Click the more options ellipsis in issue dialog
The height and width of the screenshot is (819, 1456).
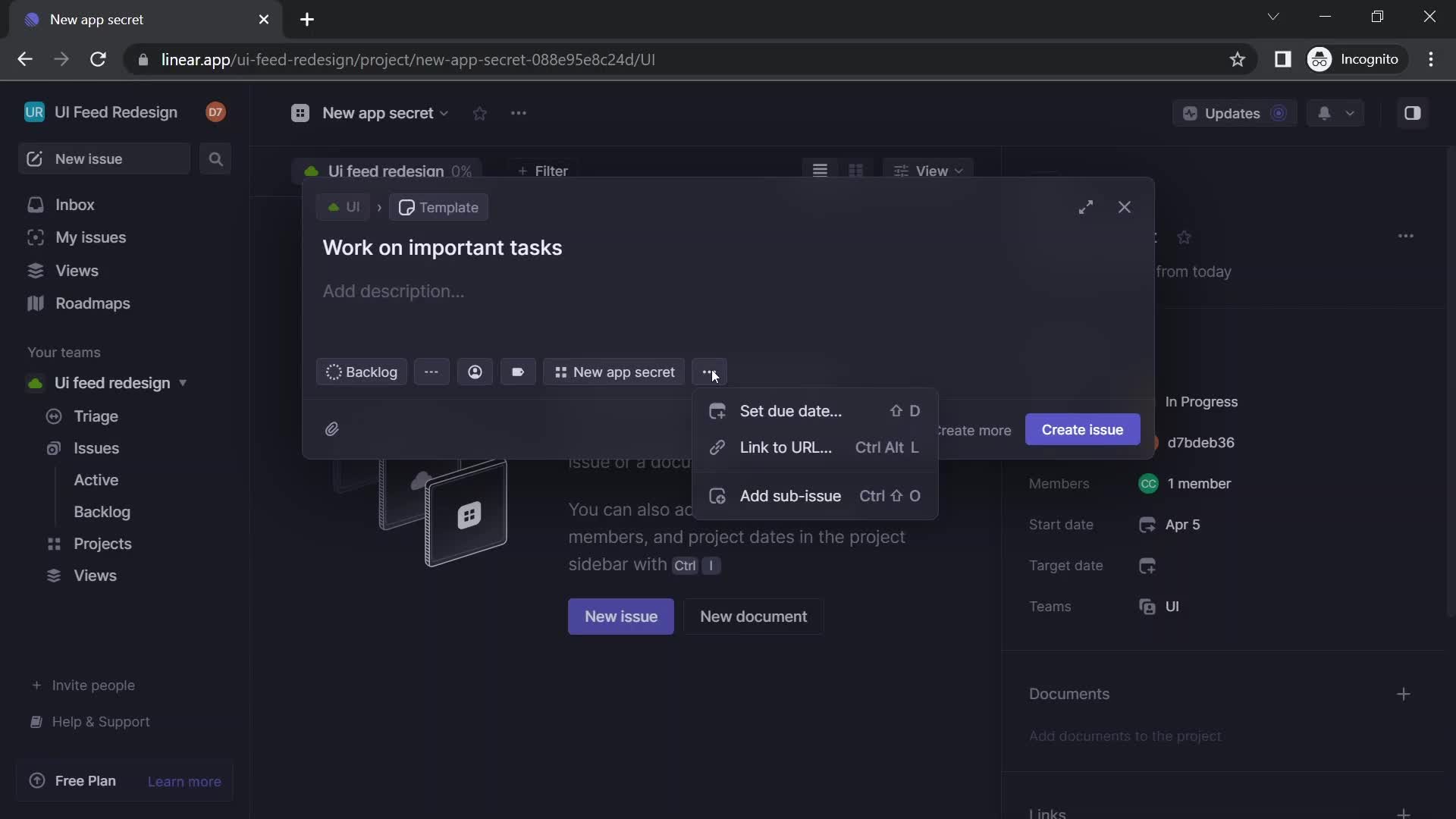pos(709,372)
